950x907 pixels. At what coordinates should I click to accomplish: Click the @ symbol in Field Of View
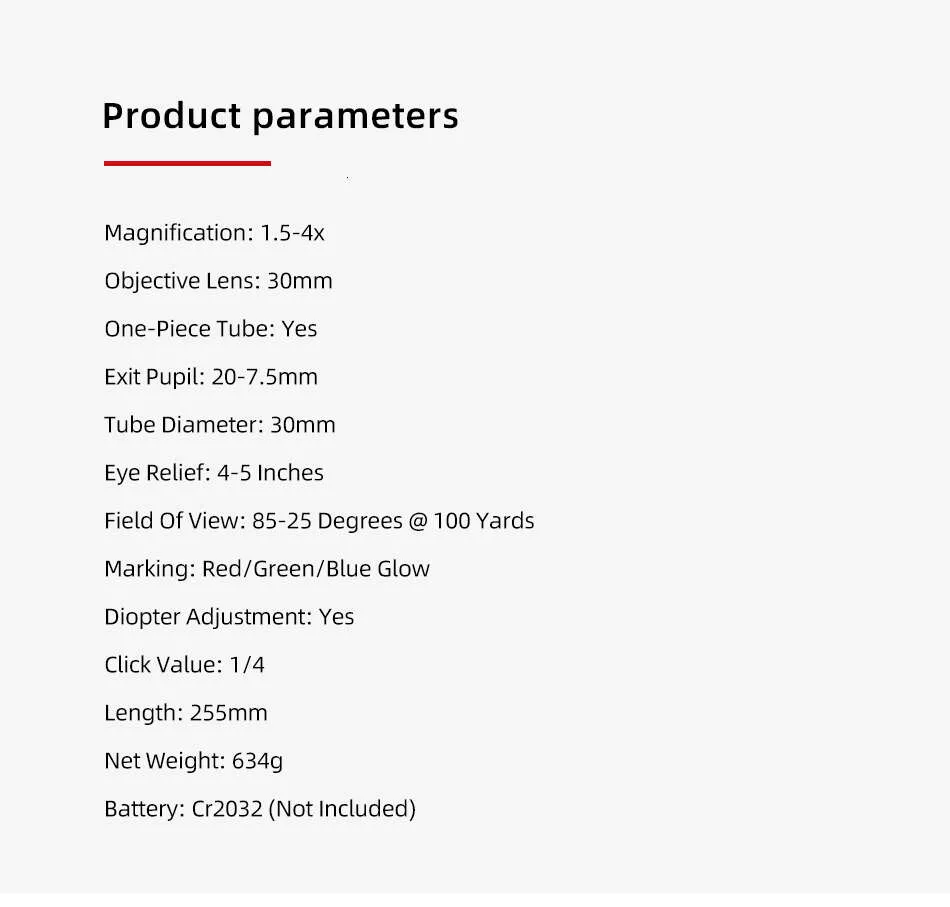pos(418,521)
